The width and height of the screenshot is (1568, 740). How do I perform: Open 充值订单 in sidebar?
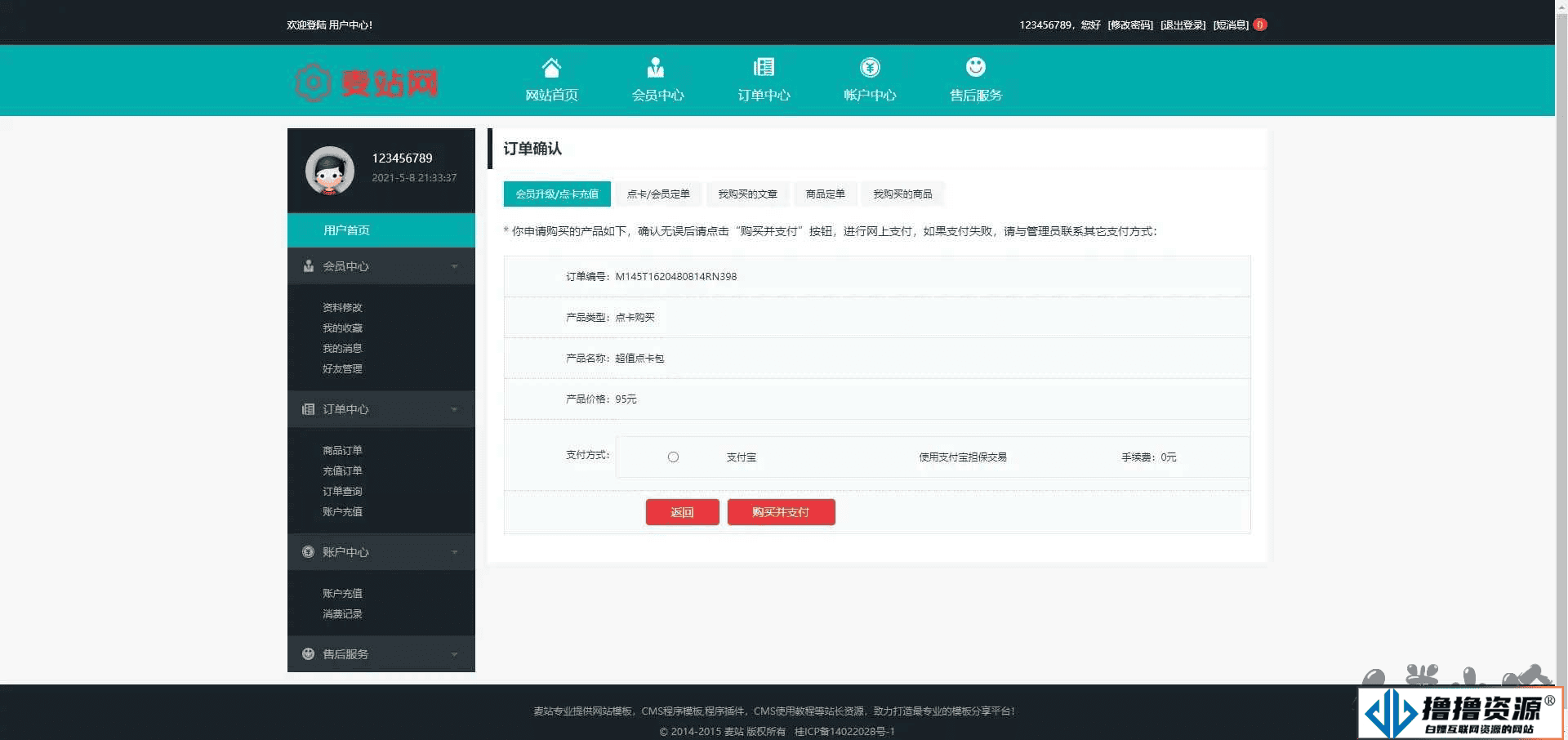(x=342, y=471)
